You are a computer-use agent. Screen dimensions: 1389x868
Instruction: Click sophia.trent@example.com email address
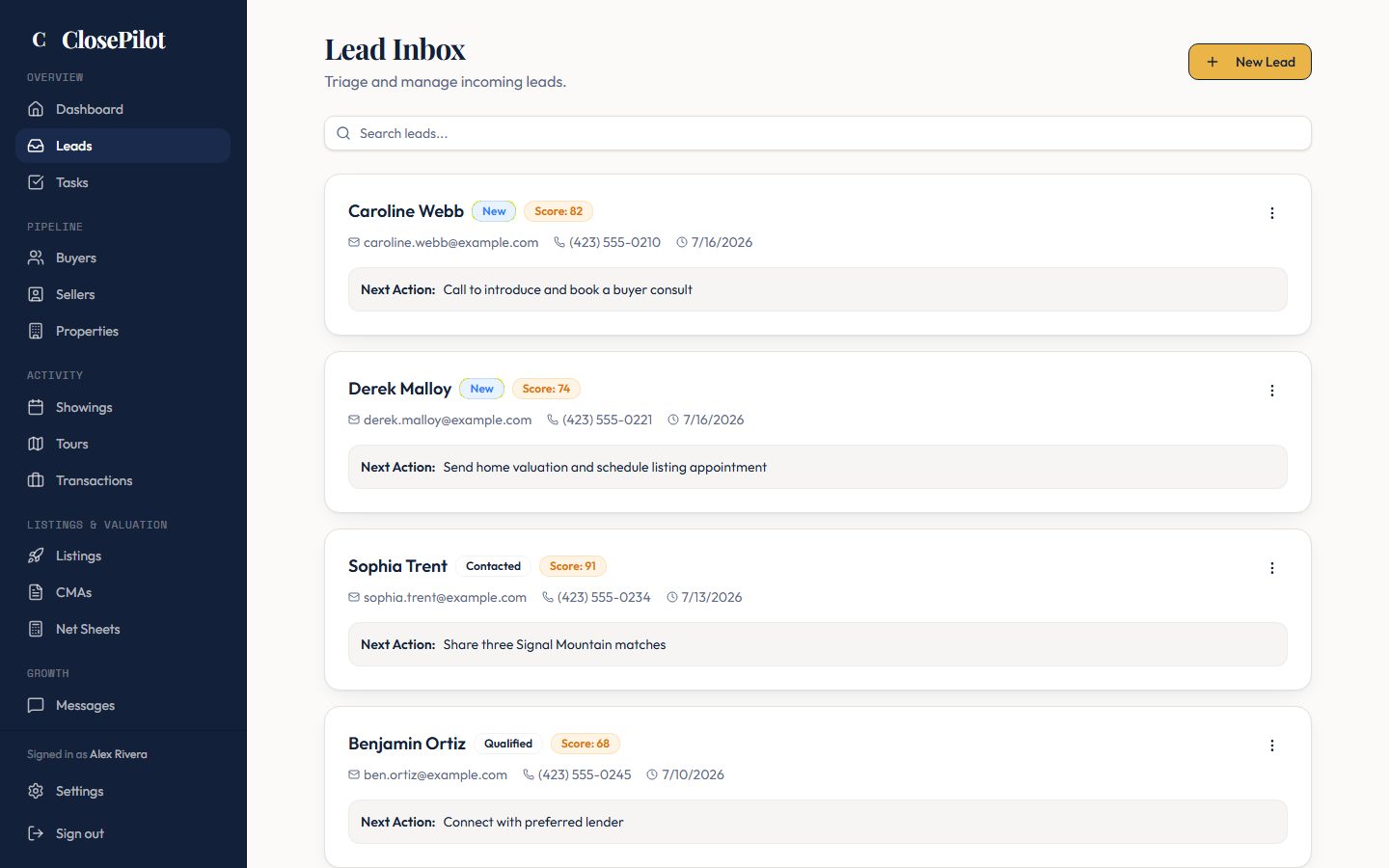click(x=445, y=597)
